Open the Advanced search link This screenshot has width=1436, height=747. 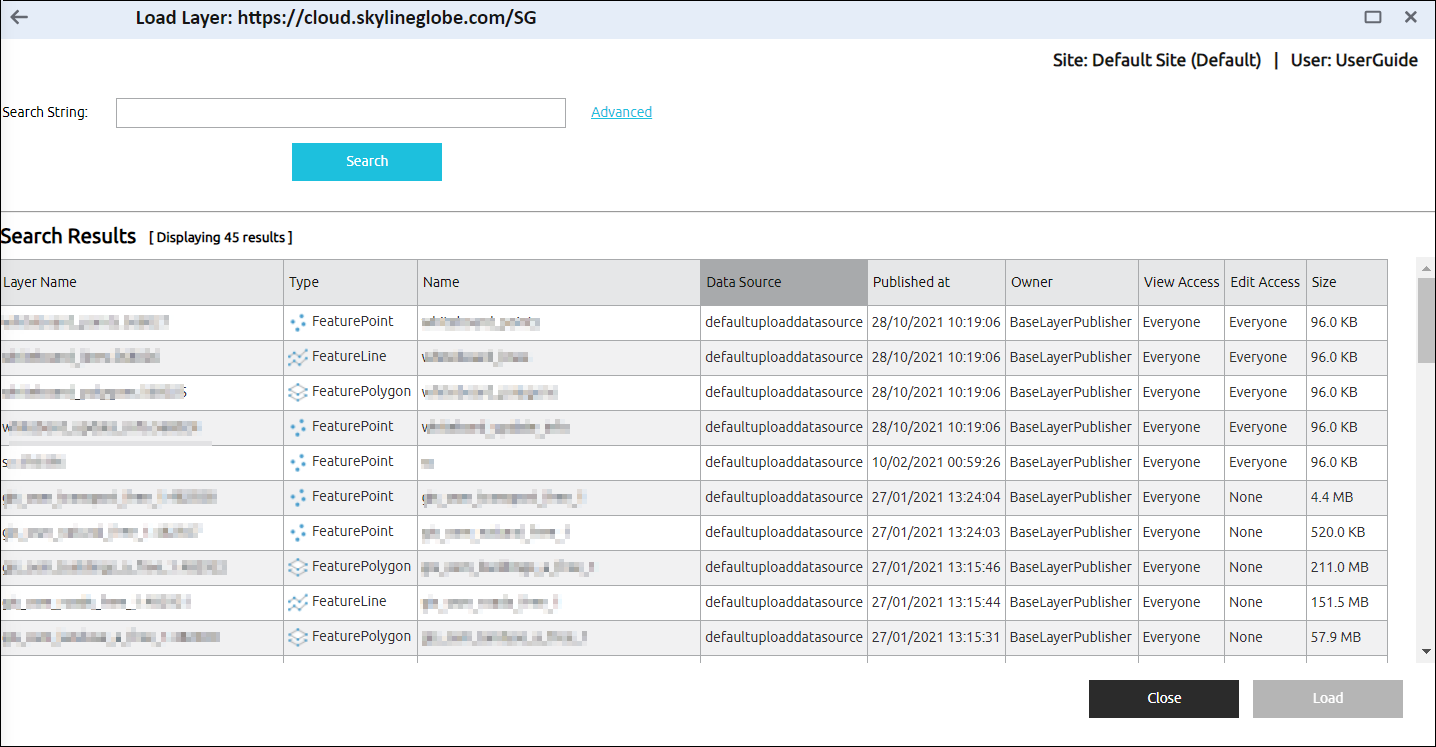tap(621, 112)
